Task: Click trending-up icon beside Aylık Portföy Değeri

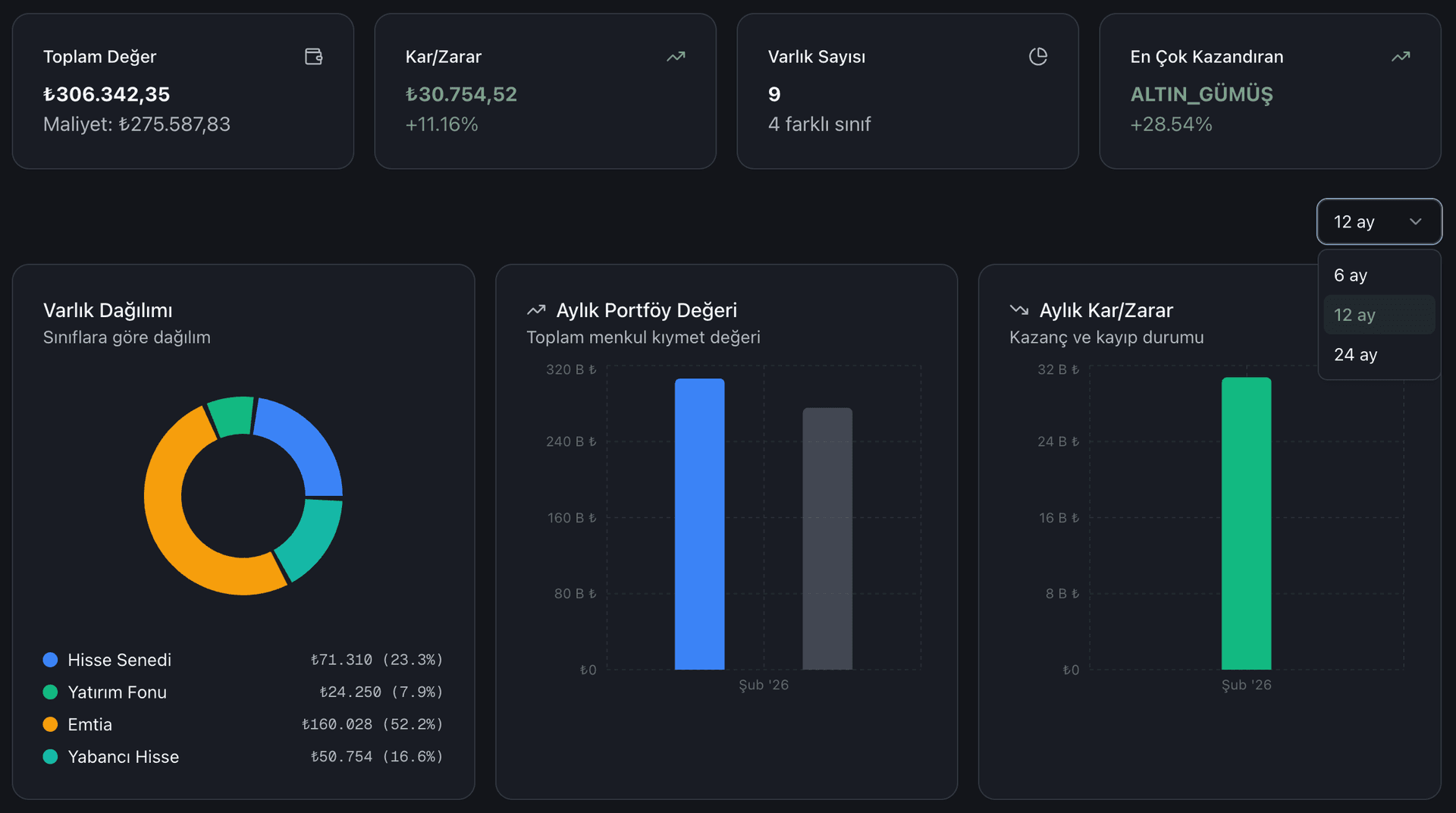Action: point(536,310)
